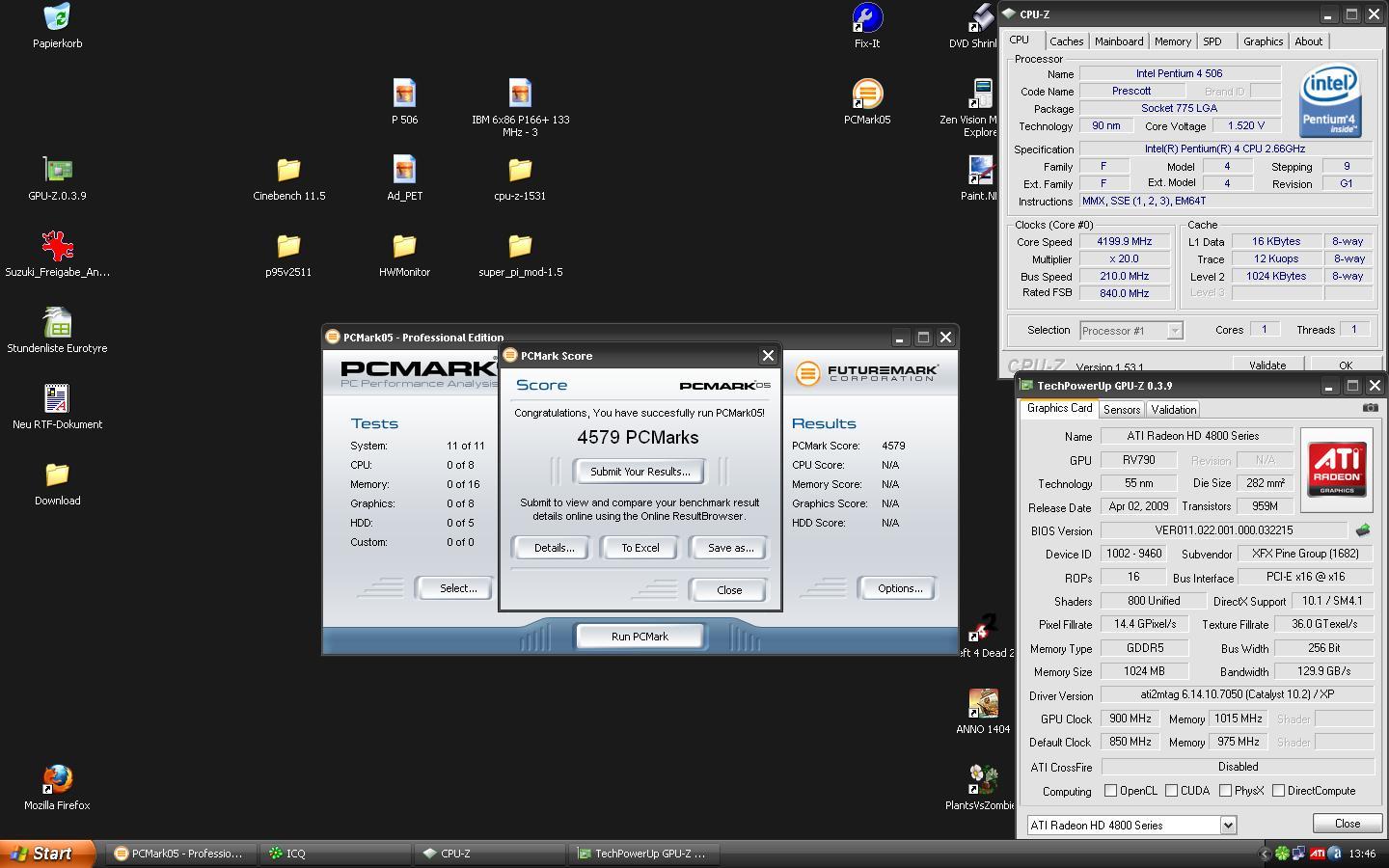
Task: Click the Core Speed value in CPU-Z
Action: pos(1124,242)
